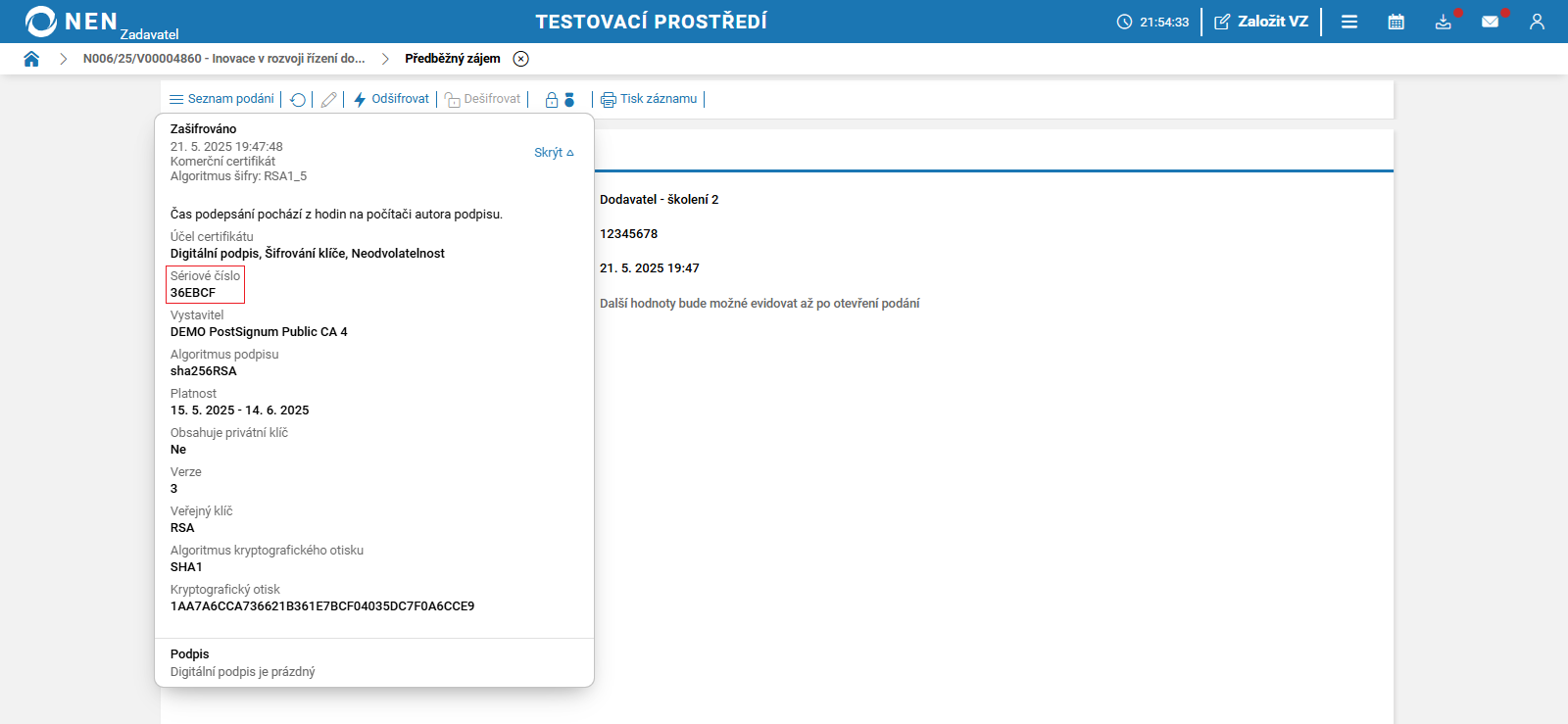Click the Dešifrovat button
The width and height of the screenshot is (1568, 724).
tap(483, 99)
